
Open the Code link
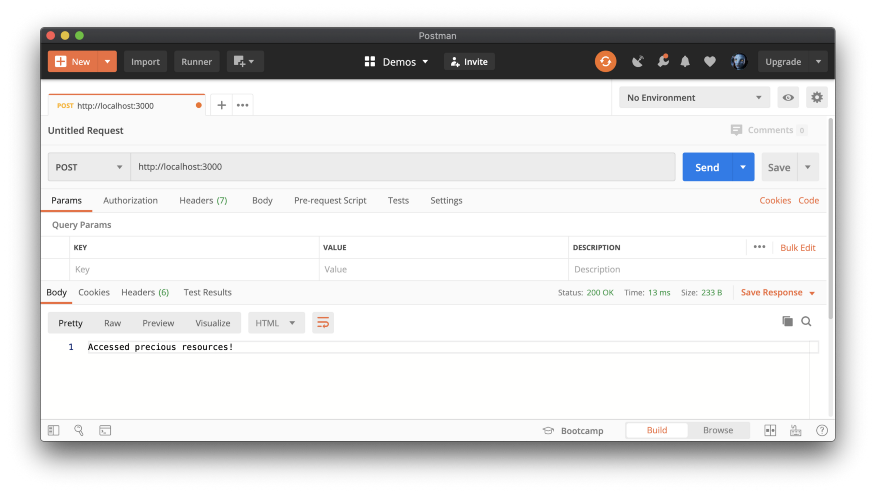(x=809, y=200)
